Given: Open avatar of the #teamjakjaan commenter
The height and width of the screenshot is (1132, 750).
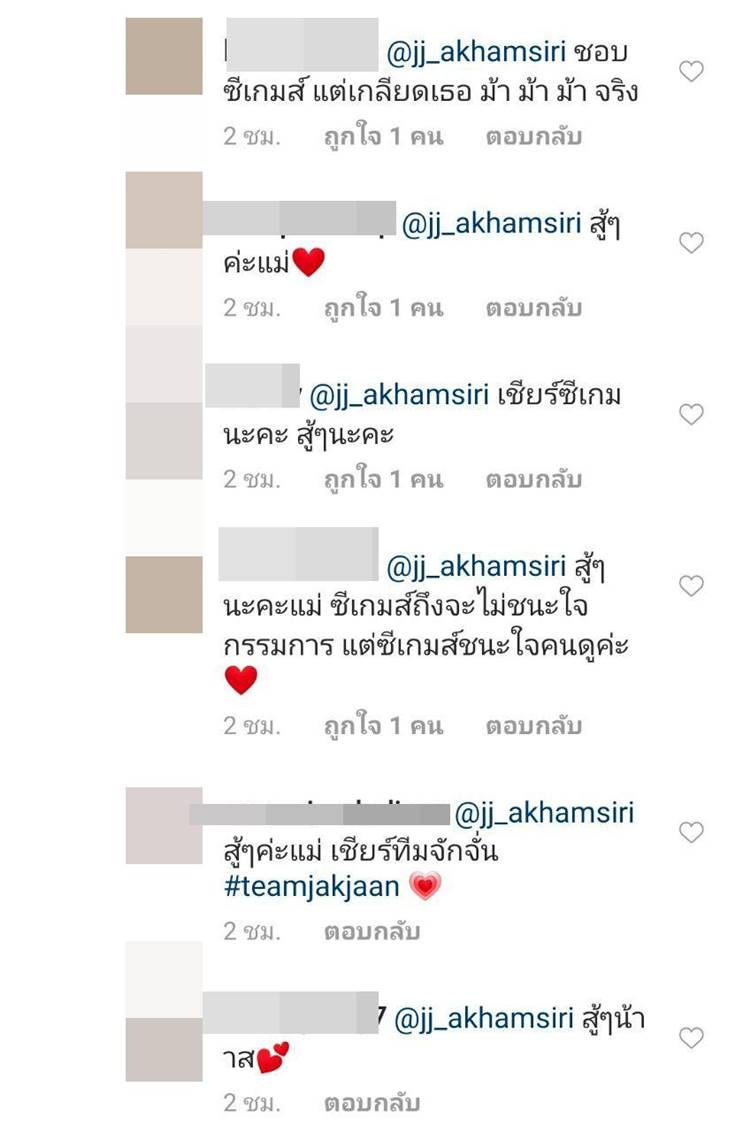Looking at the screenshot, I should pyautogui.click(x=164, y=826).
